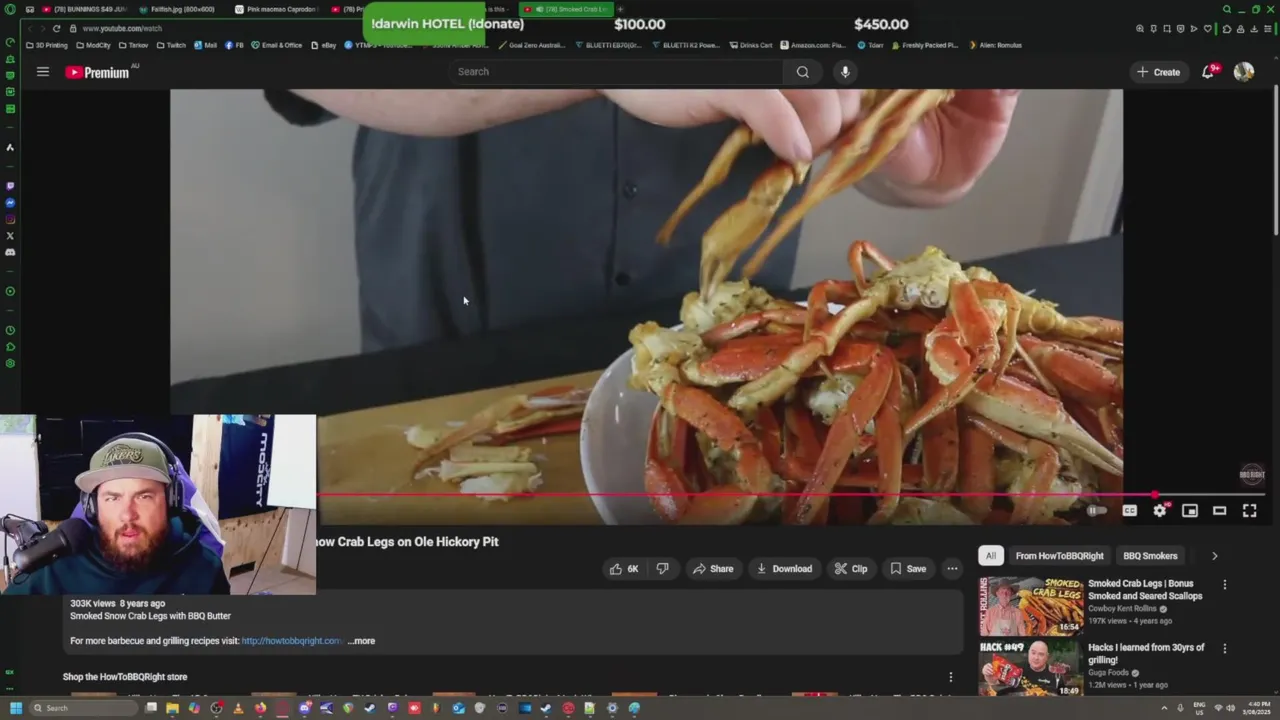Click the search magnifier button
This screenshot has height=720, width=1280.
click(x=802, y=72)
